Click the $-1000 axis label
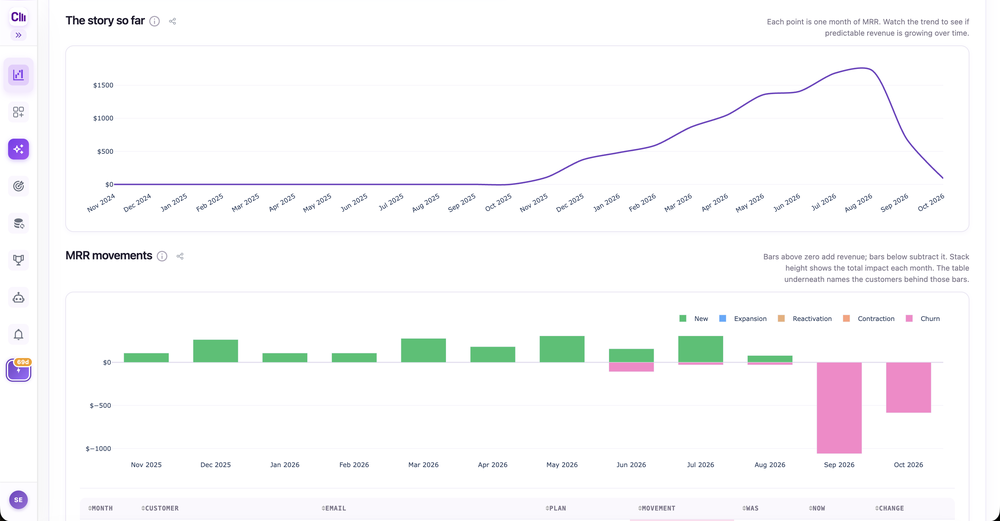The height and width of the screenshot is (521, 1000). pos(98,448)
